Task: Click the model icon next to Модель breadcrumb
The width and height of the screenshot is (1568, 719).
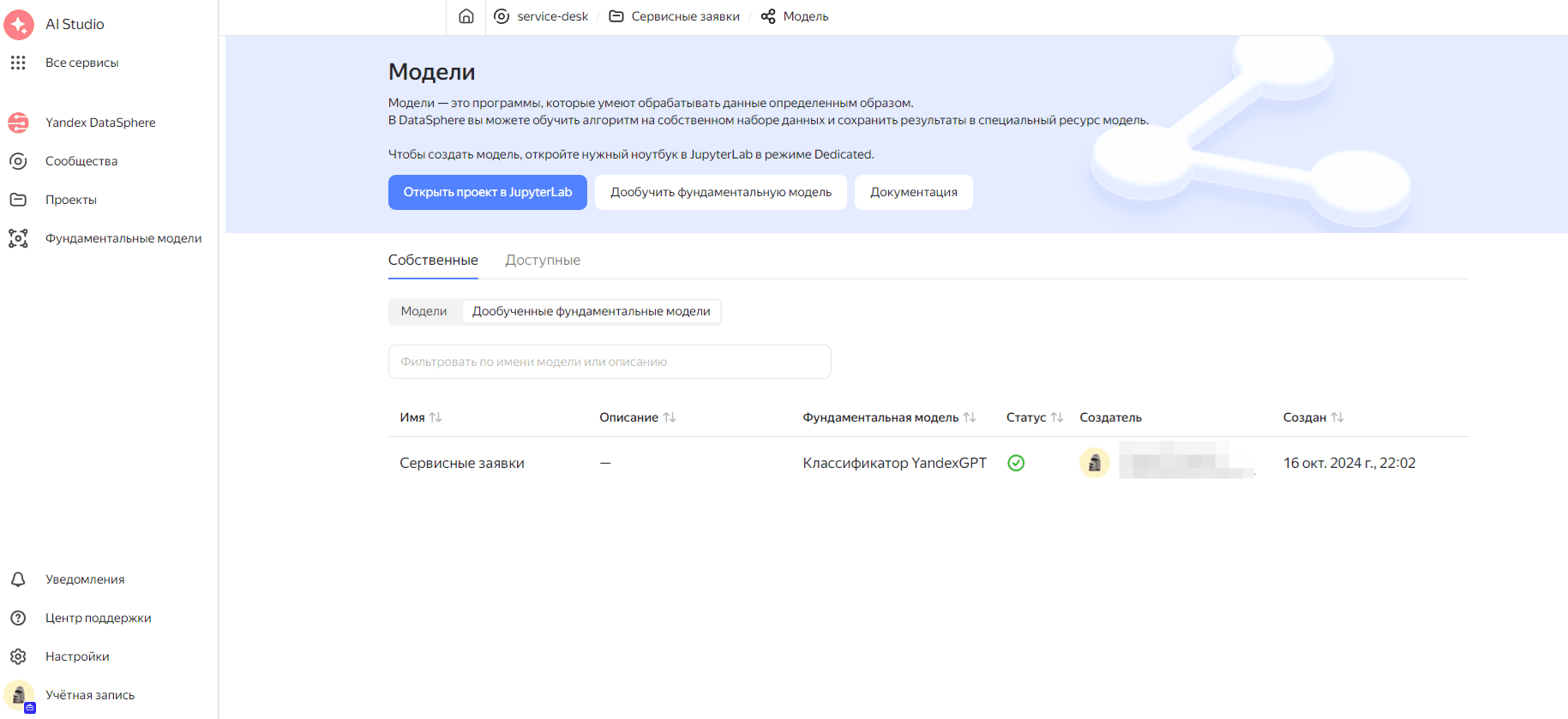Action: point(768,16)
